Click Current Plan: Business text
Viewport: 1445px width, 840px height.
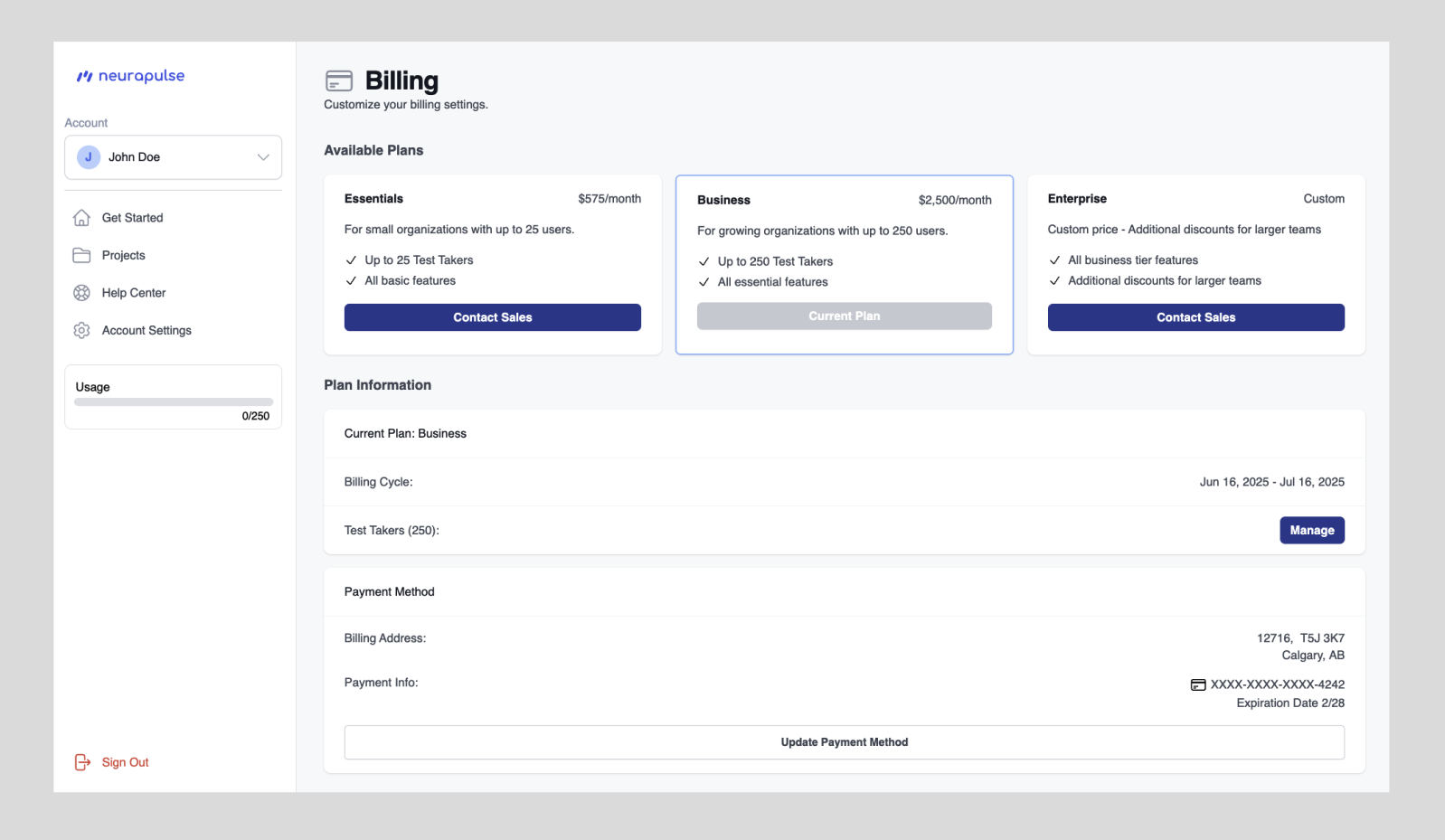tap(405, 434)
